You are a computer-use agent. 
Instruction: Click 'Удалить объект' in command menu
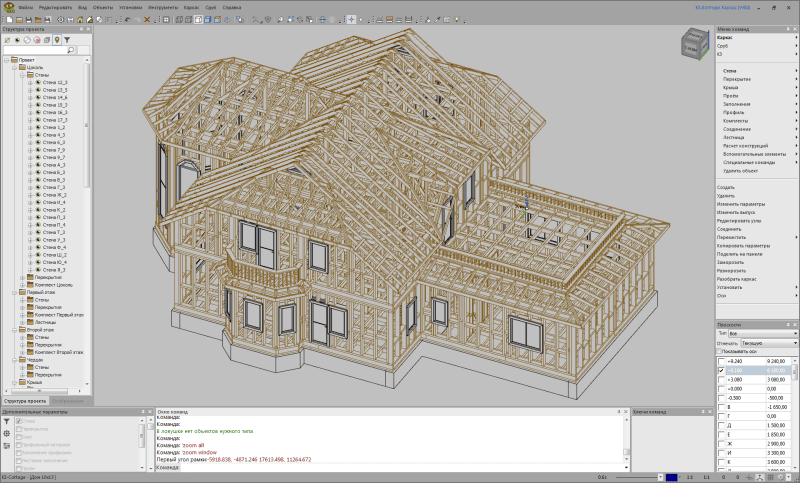(741, 171)
